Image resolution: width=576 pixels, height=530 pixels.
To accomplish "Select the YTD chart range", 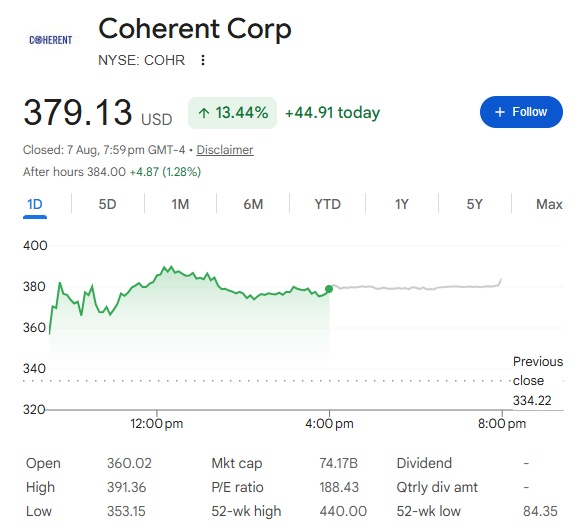I will [x=327, y=204].
